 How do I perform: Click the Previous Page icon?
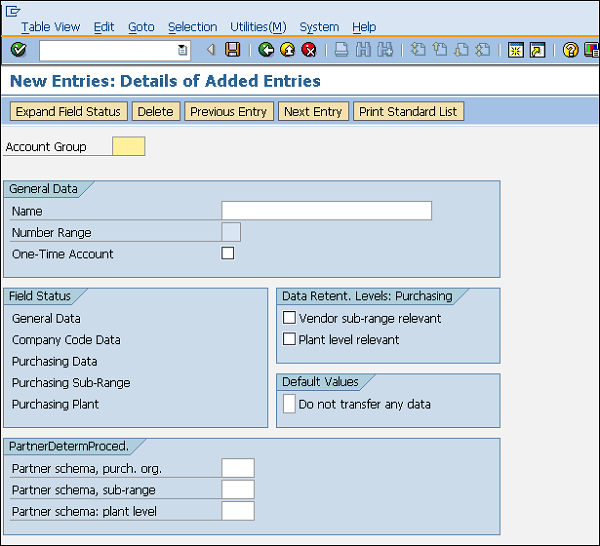[440, 50]
